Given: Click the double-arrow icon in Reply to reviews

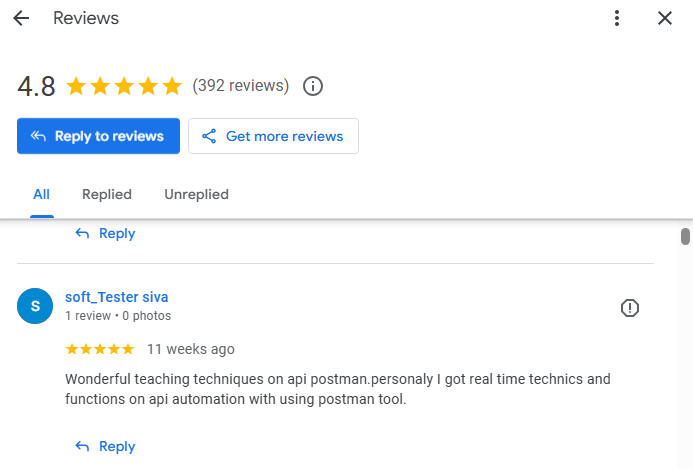Looking at the screenshot, I should coord(38,136).
